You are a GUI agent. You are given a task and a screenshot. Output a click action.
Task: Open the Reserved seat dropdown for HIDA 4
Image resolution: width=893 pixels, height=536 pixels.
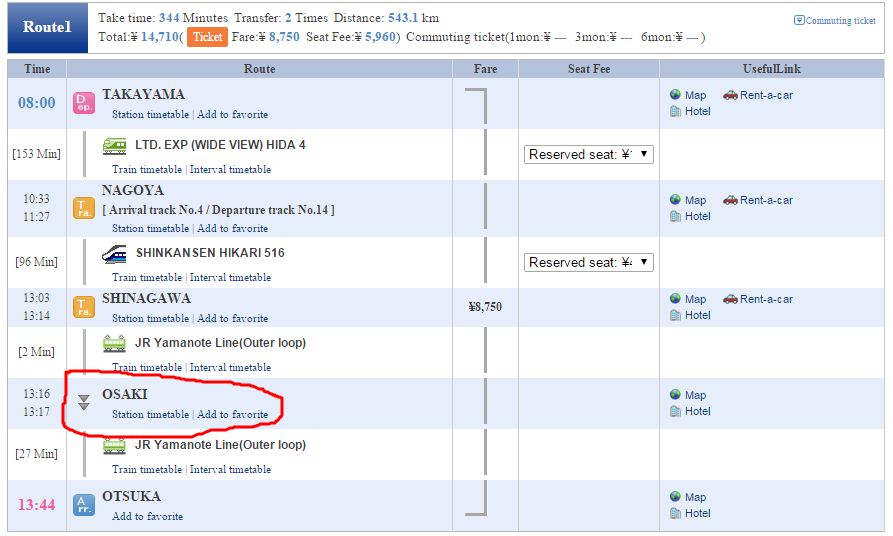tap(588, 154)
